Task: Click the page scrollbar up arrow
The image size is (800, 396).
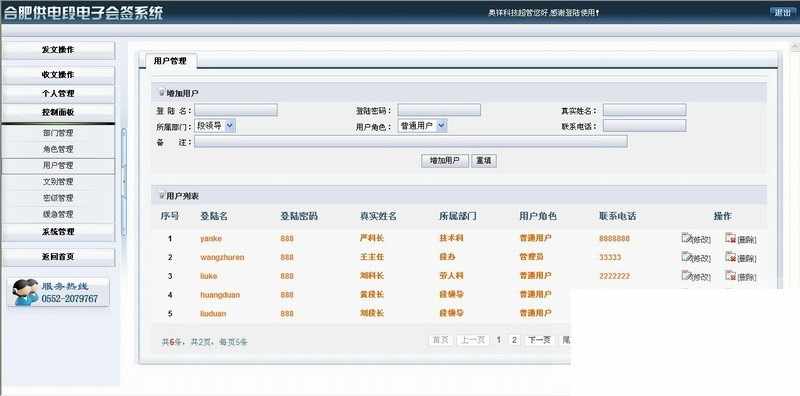Action: [795, 46]
